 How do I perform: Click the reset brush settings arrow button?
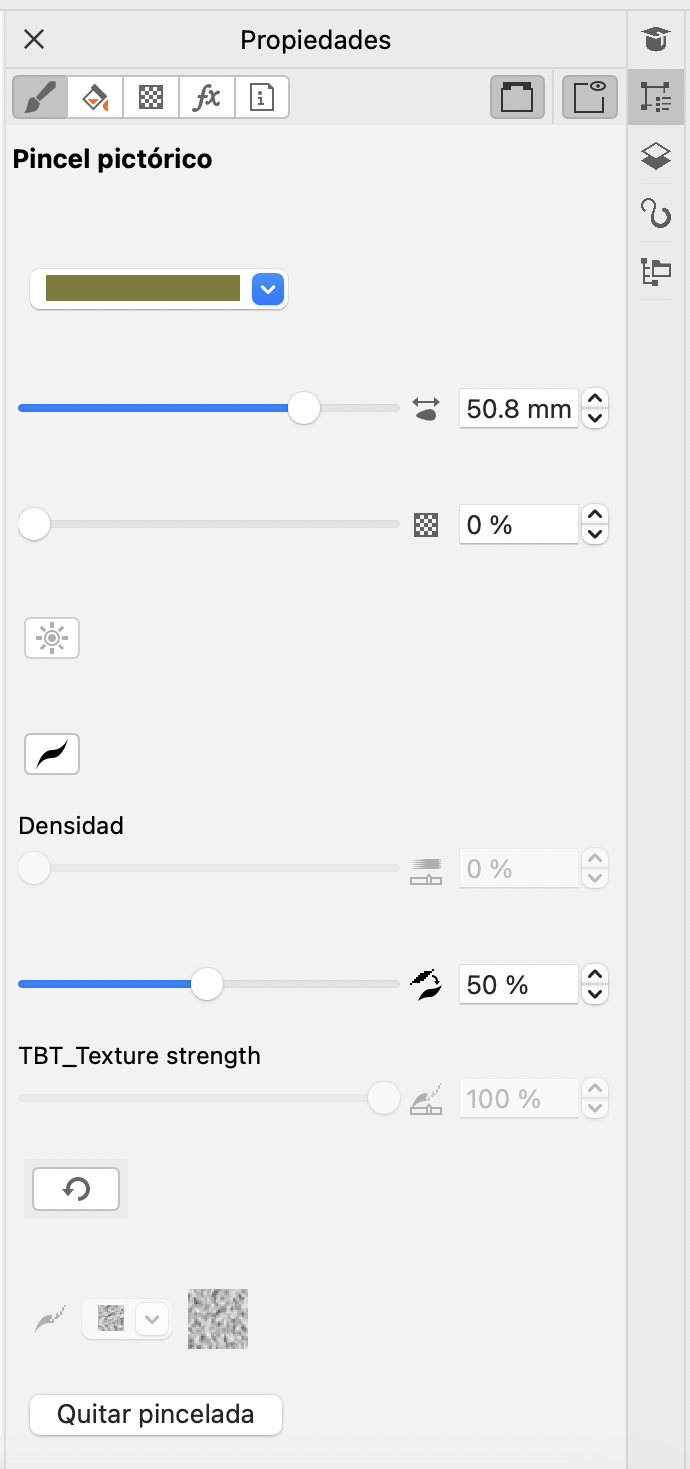point(76,1189)
